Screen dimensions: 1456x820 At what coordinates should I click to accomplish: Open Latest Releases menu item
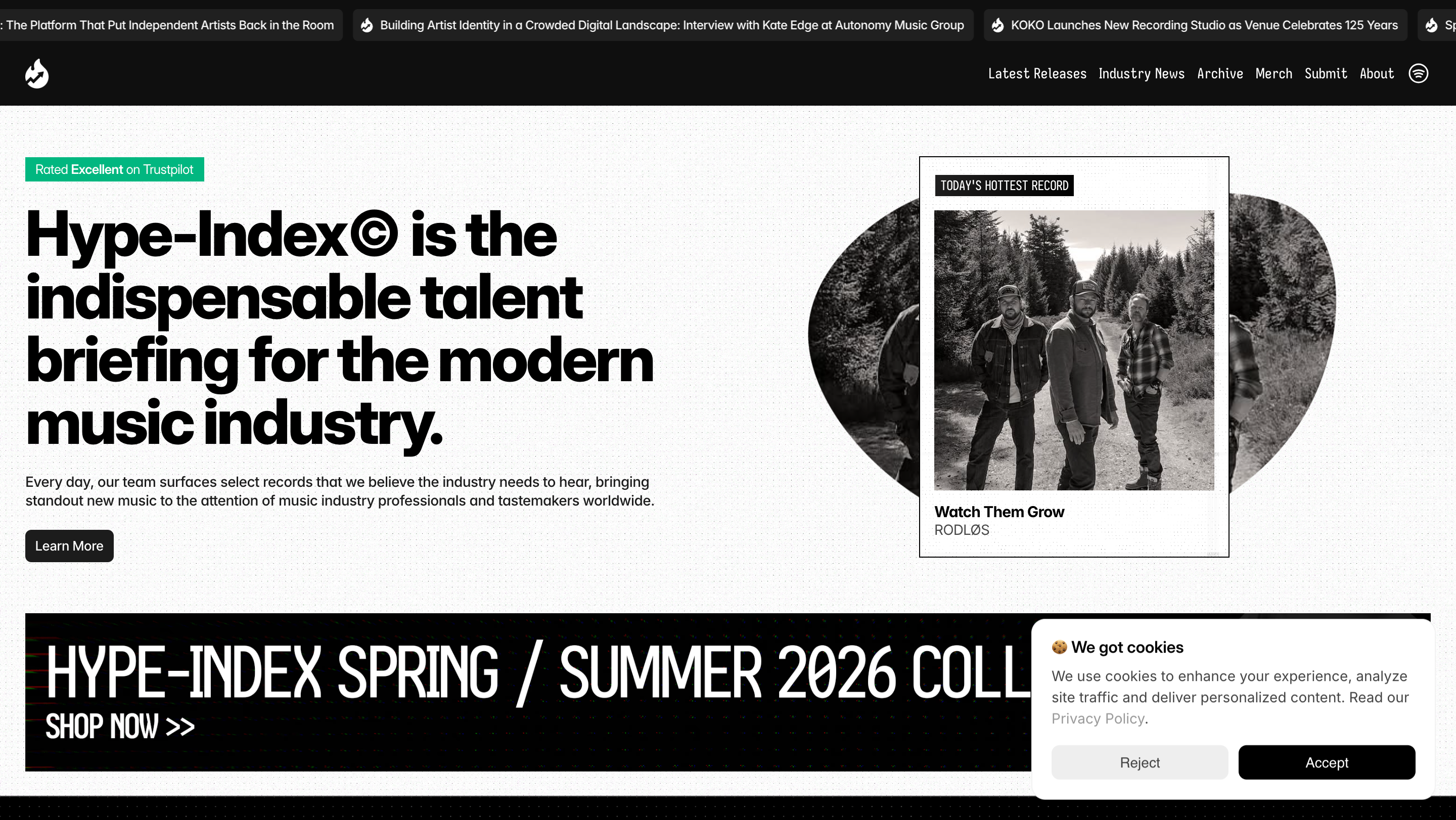pyautogui.click(x=1036, y=73)
